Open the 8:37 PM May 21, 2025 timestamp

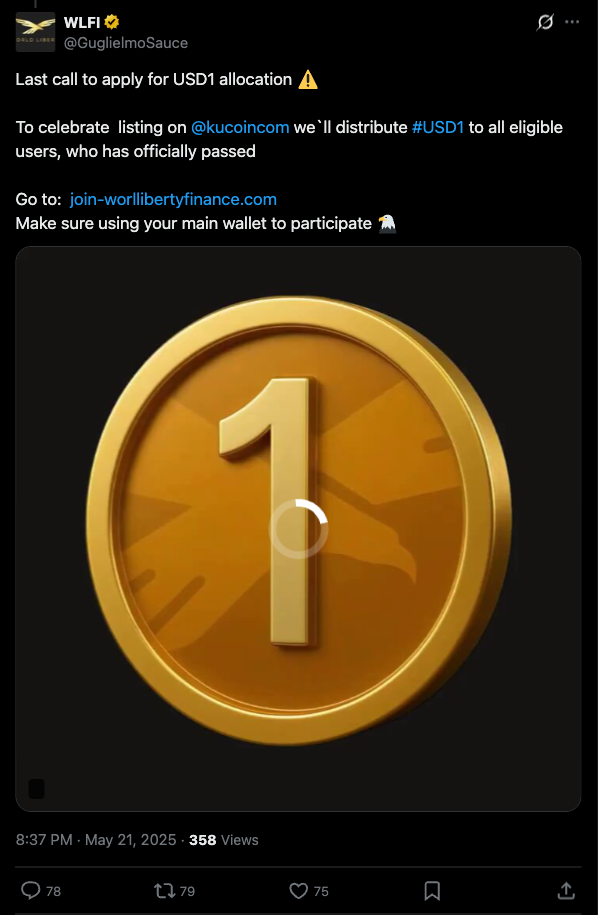[96, 840]
